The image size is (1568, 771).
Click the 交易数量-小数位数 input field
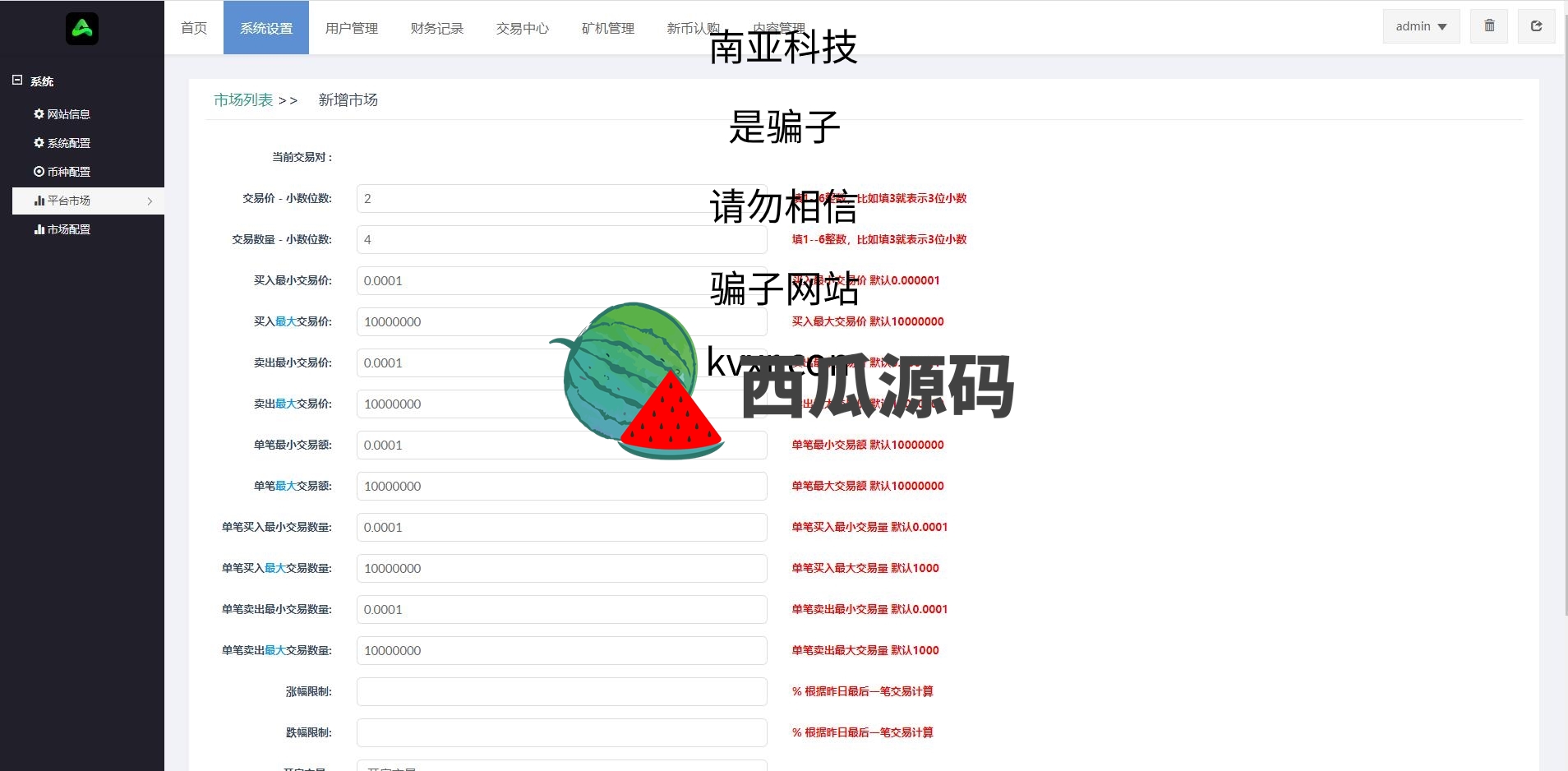[562, 239]
